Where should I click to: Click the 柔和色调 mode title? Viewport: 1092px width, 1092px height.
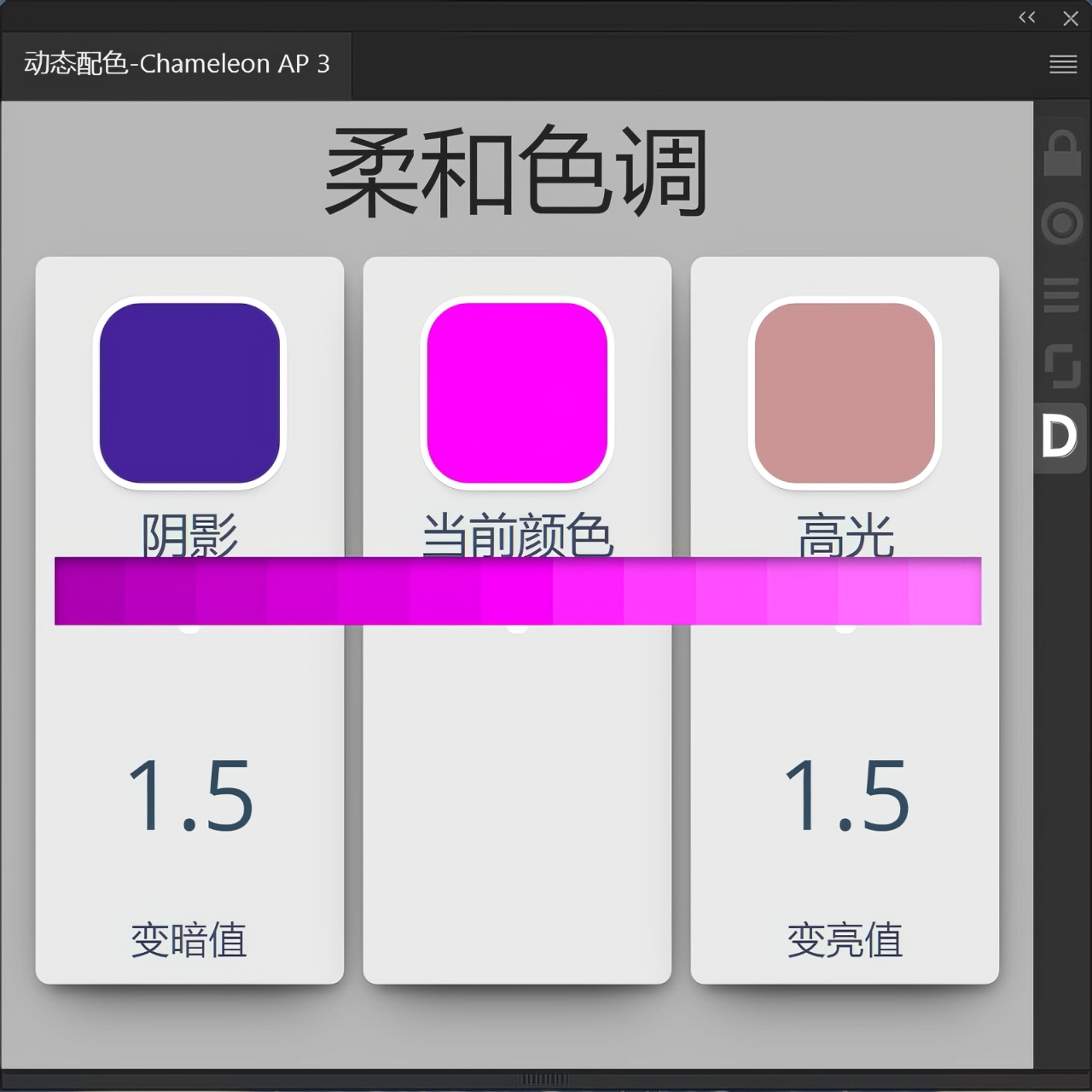pyautogui.click(x=516, y=172)
